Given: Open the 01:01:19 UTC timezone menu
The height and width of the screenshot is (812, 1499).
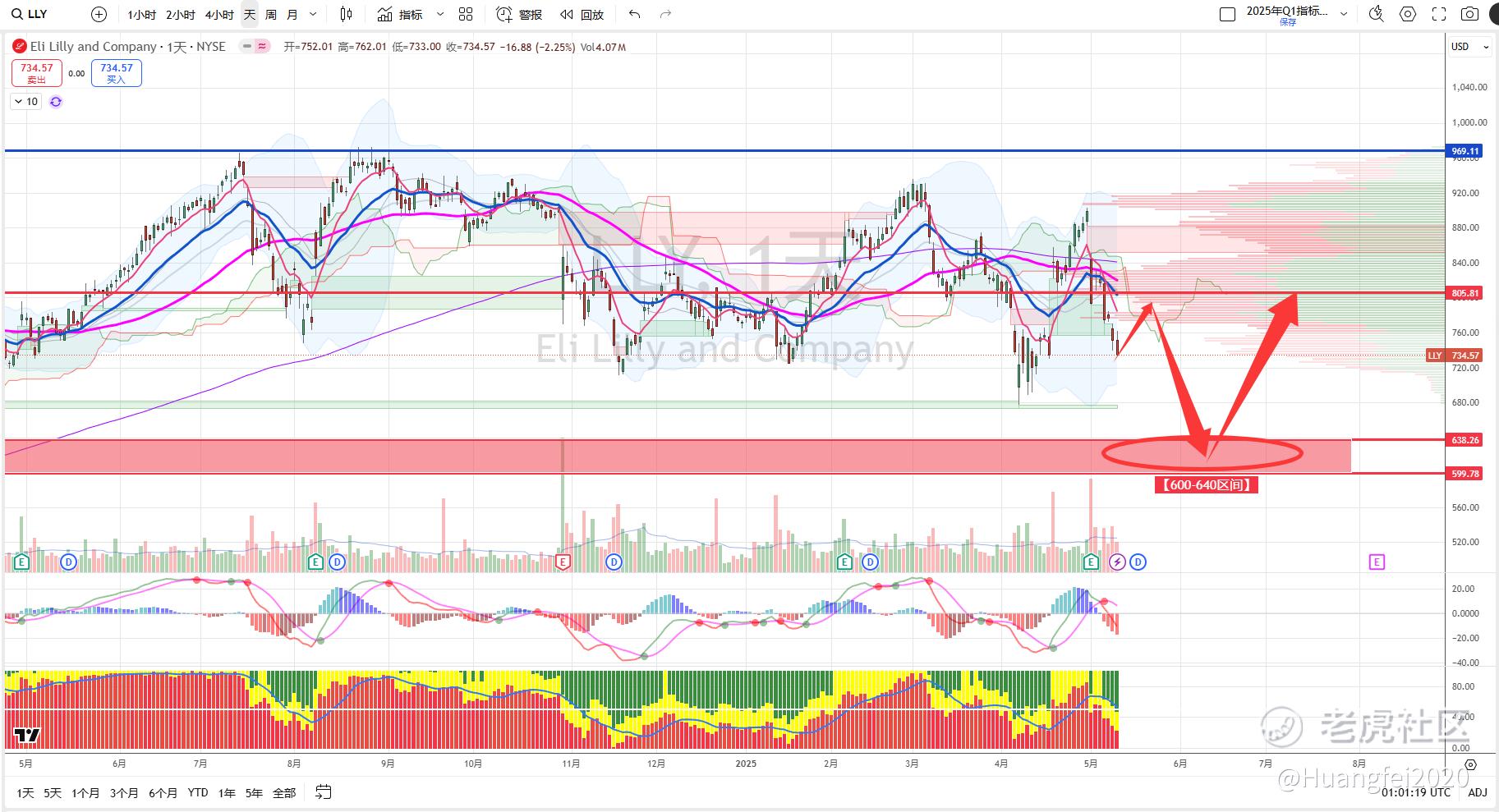Looking at the screenshot, I should 1416,792.
